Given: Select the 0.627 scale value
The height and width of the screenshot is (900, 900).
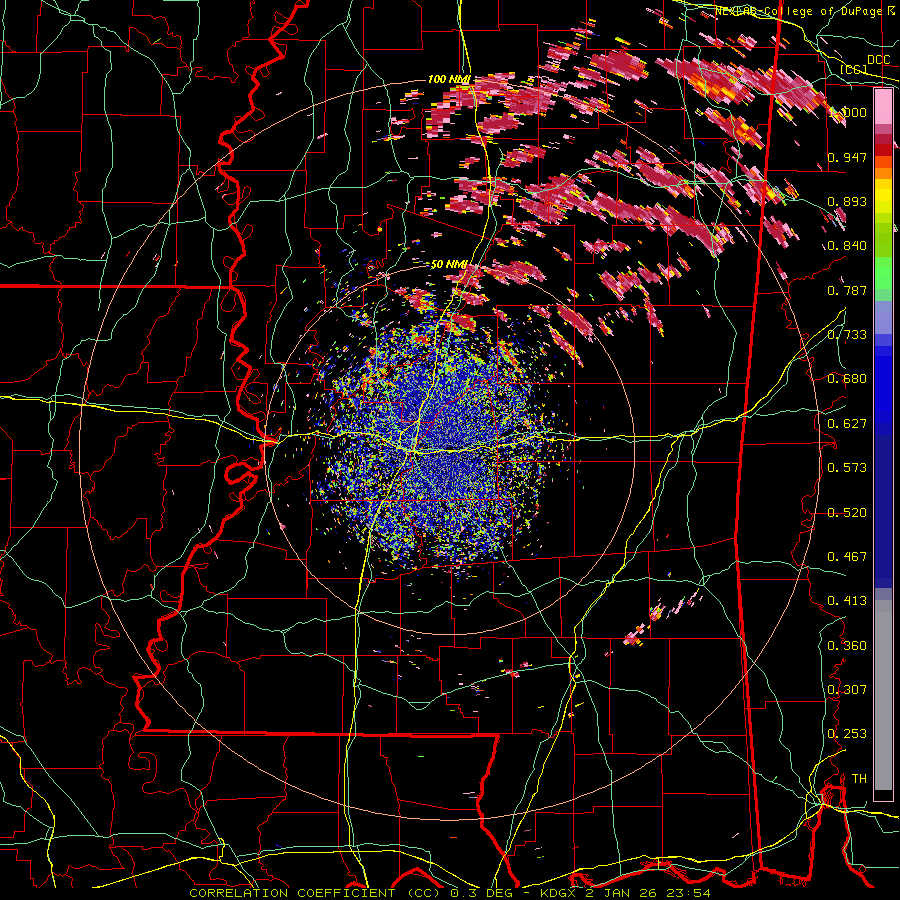Looking at the screenshot, I should 847,424.
